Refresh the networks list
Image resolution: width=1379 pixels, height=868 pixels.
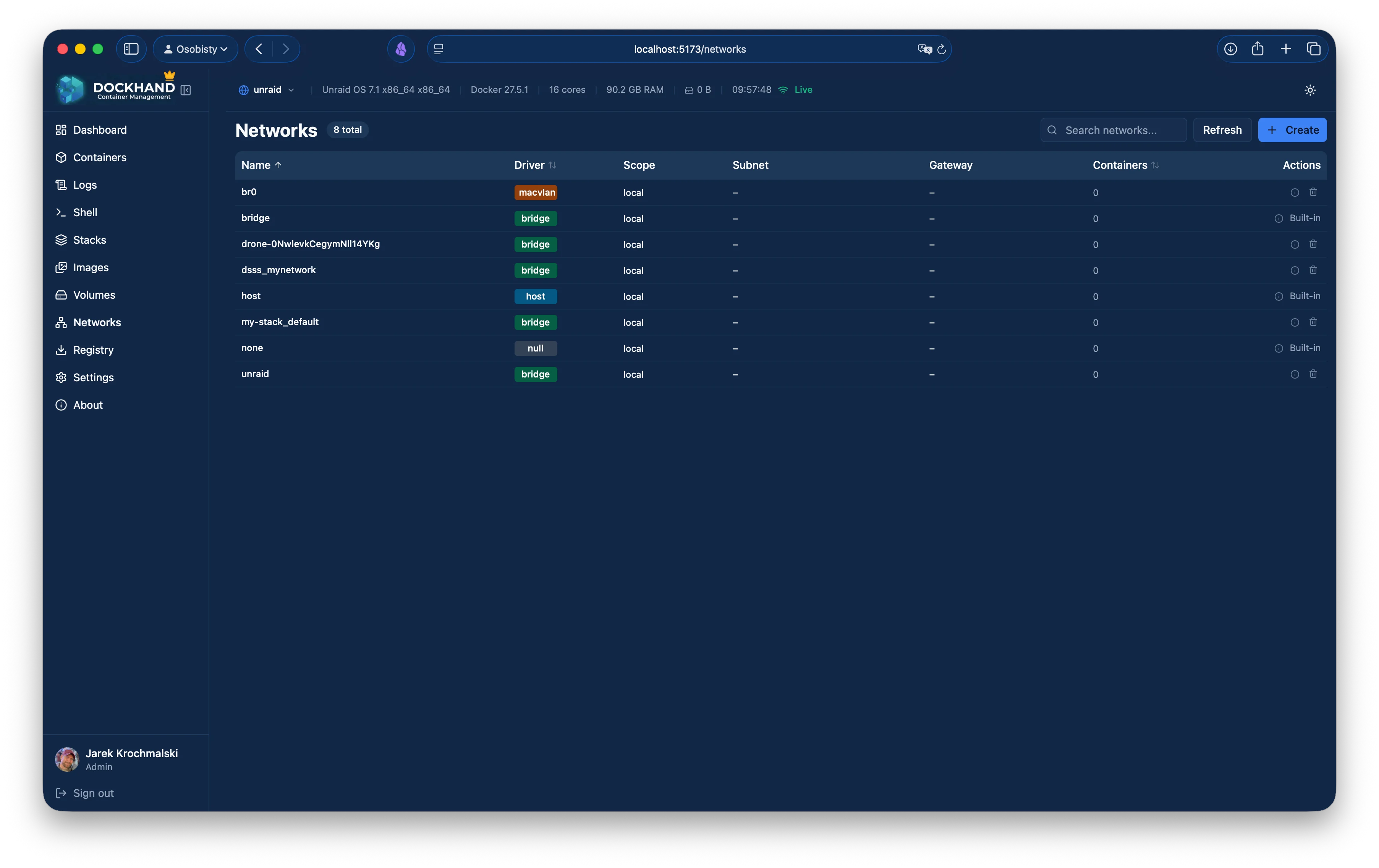[1222, 130]
